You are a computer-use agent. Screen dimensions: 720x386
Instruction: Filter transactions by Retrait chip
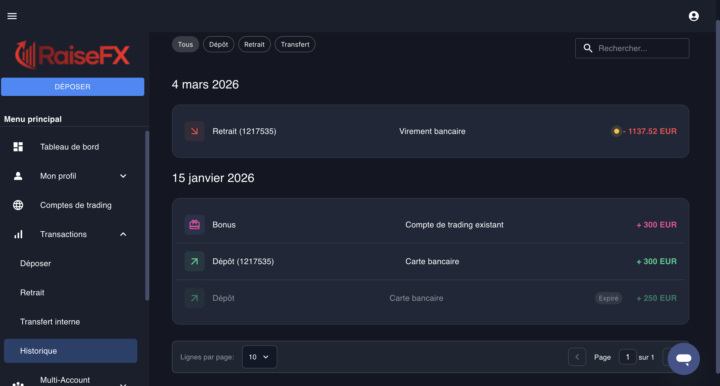[254, 45]
